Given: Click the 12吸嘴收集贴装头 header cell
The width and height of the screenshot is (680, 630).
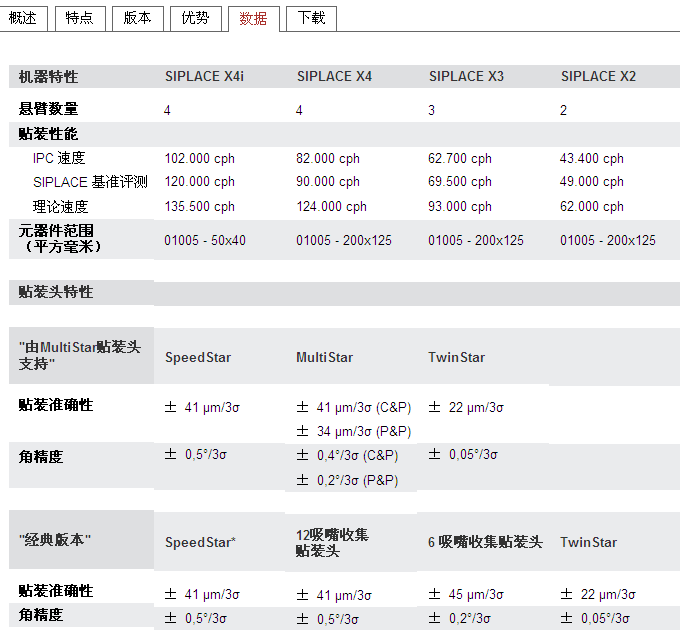Looking at the screenshot, I should tap(332, 542).
